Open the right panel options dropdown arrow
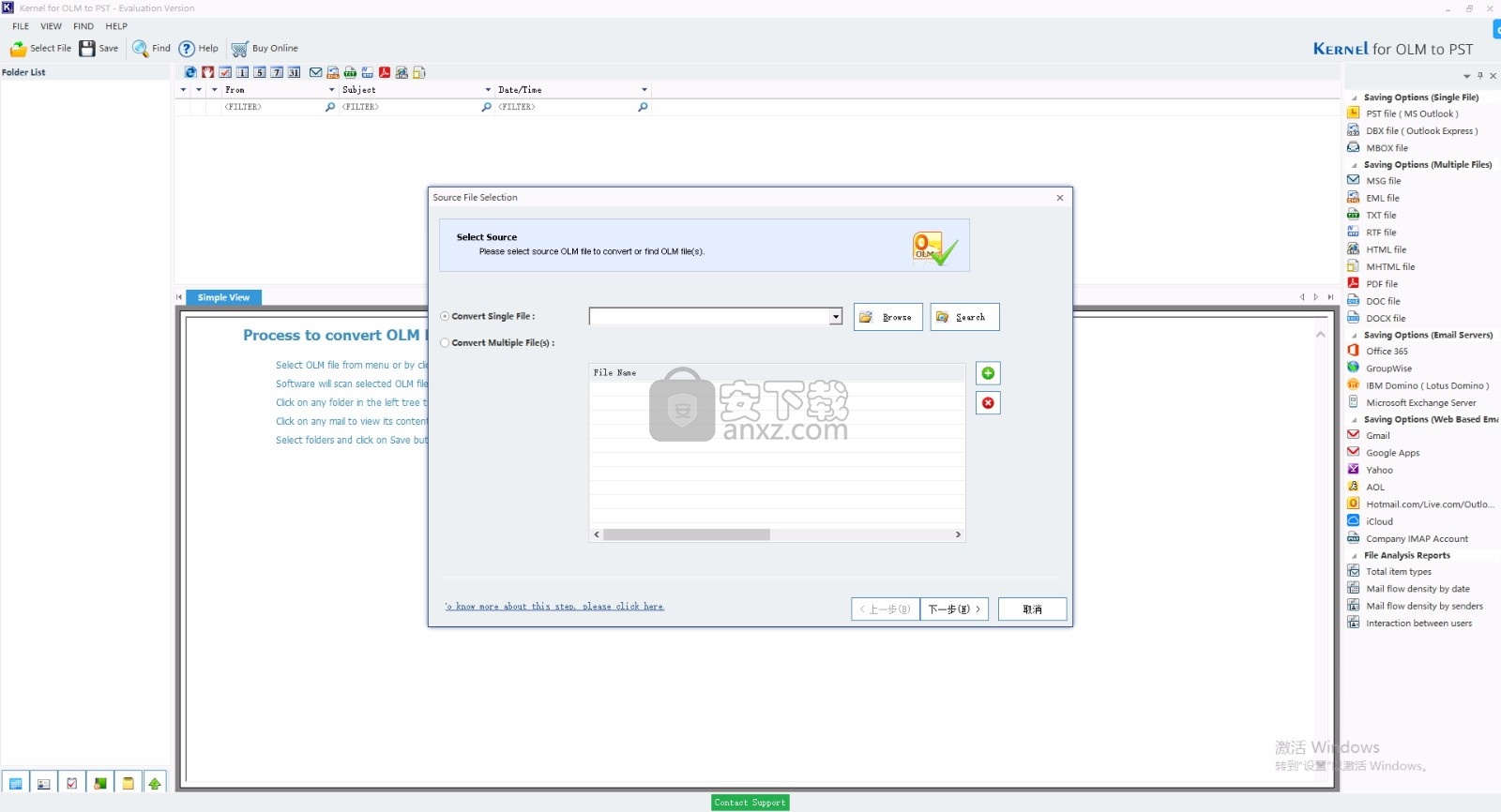 (x=1467, y=76)
